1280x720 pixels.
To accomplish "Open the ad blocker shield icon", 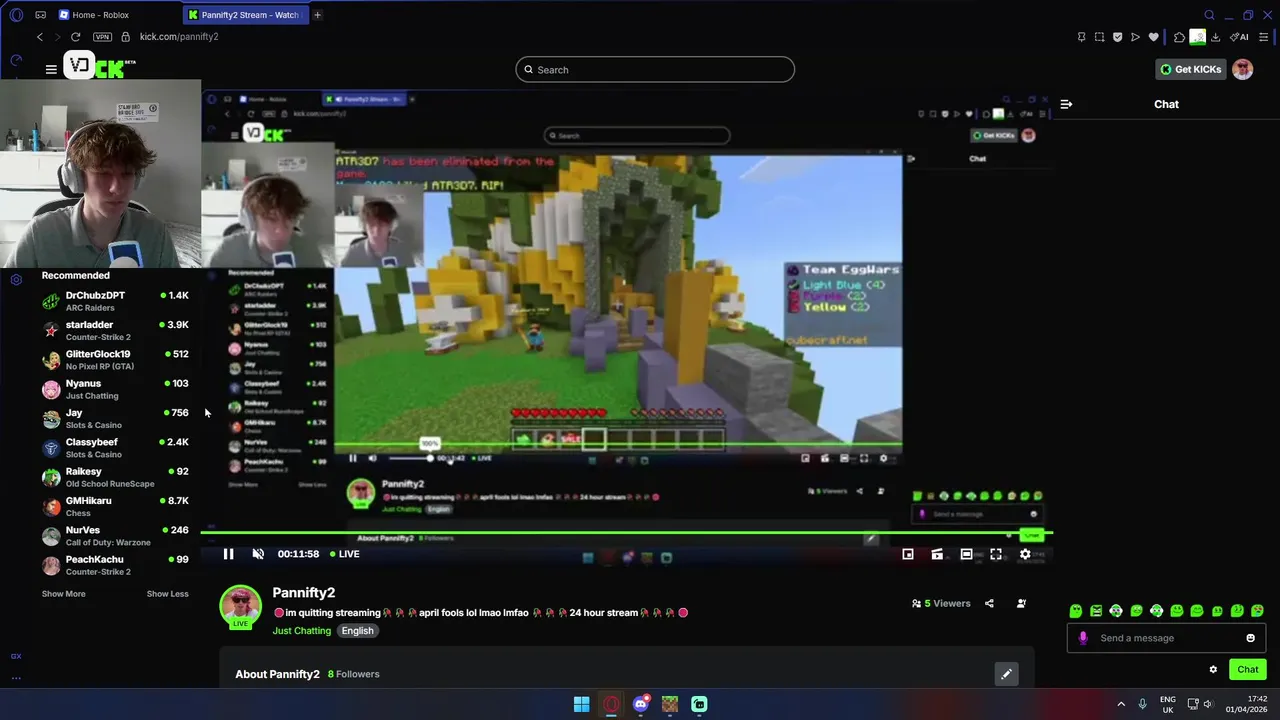I will click(x=1117, y=37).
